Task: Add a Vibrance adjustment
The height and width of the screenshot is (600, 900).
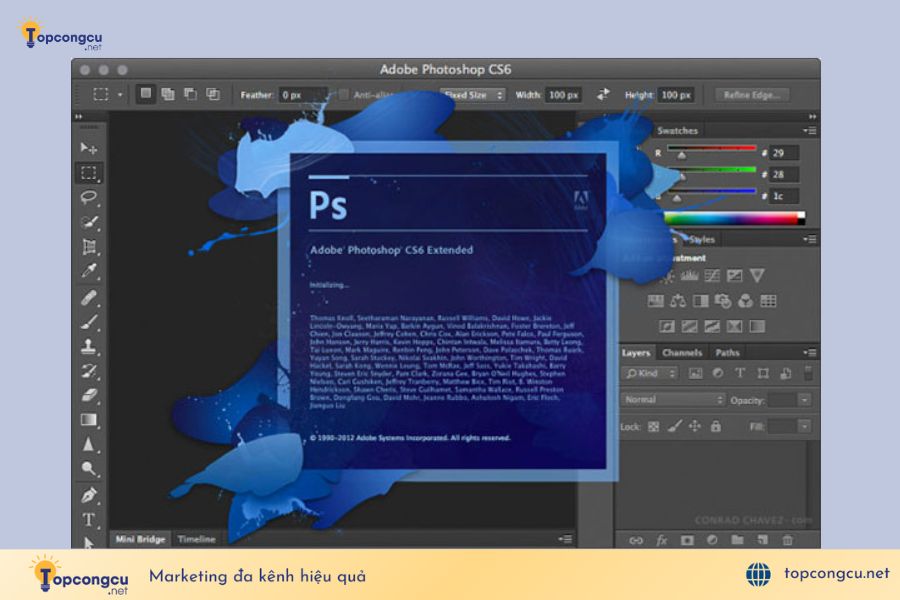Action: click(x=757, y=276)
